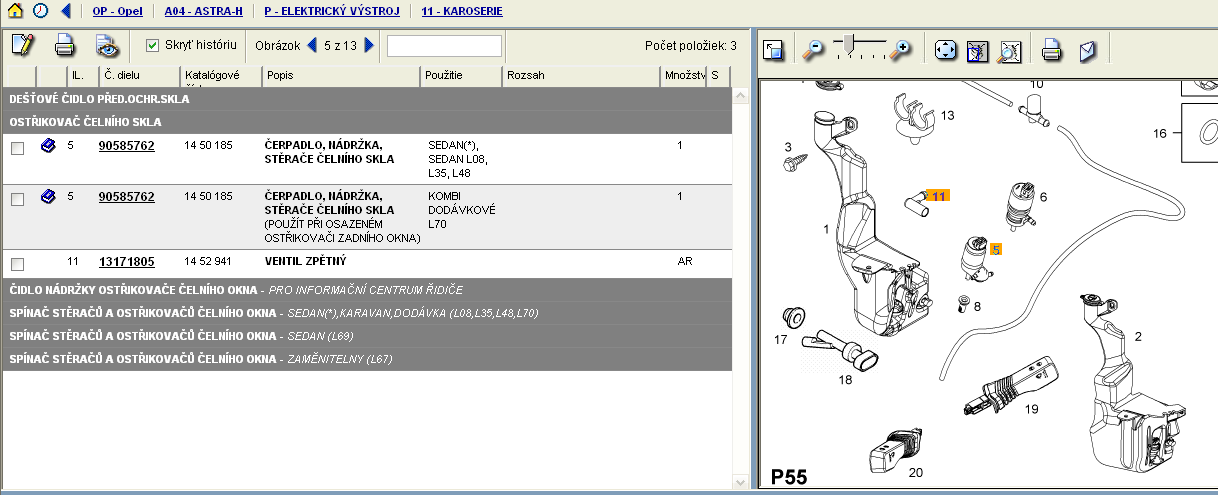Expand DEŠŤOVÉ ČIDLO PŘED.OCHR.SKLA section
The width and height of the screenshot is (1218, 495).
pyautogui.click(x=100, y=99)
